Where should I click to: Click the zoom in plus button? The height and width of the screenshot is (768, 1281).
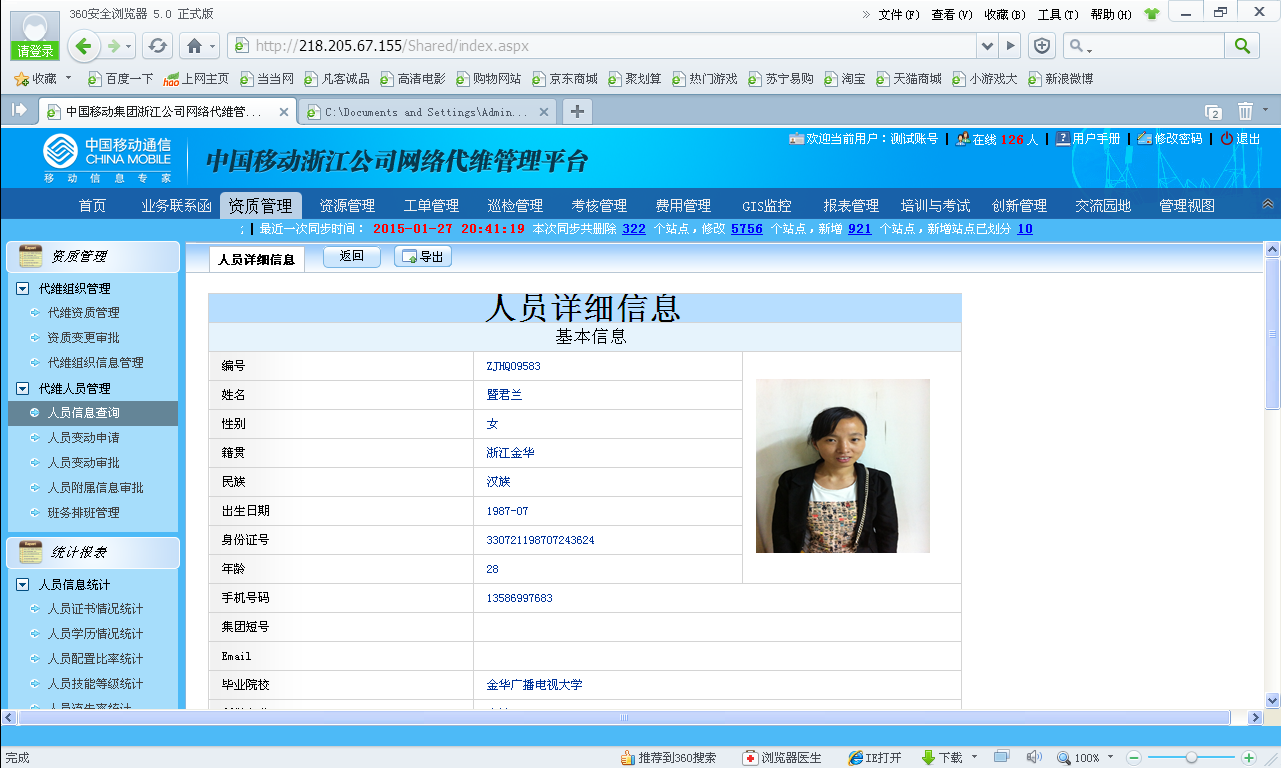(x=1249, y=758)
